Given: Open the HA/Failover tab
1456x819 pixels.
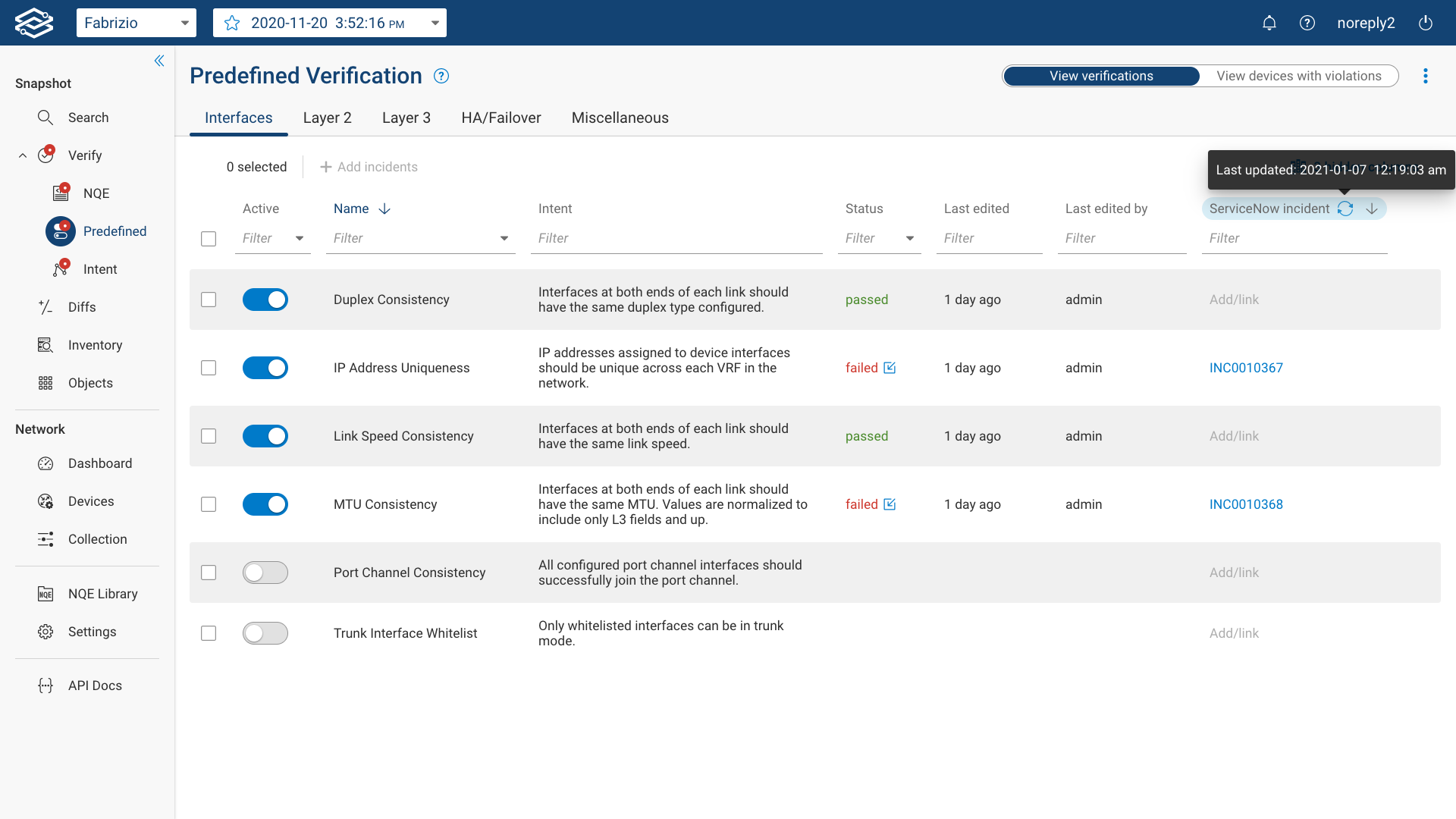Looking at the screenshot, I should click(500, 118).
